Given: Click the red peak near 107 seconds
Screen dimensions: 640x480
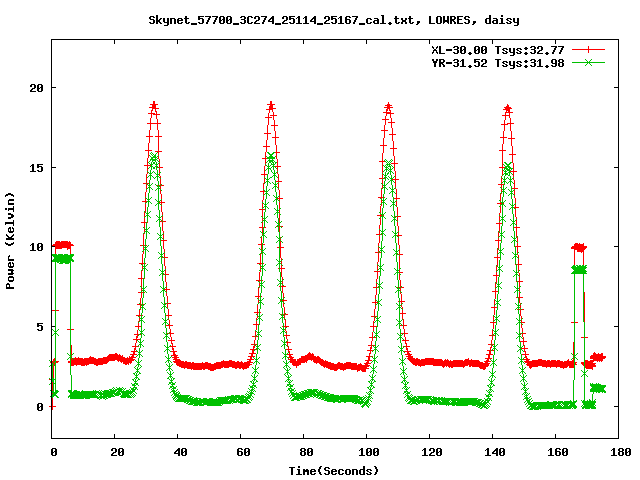Looking at the screenshot, I should pyautogui.click(x=388, y=107).
